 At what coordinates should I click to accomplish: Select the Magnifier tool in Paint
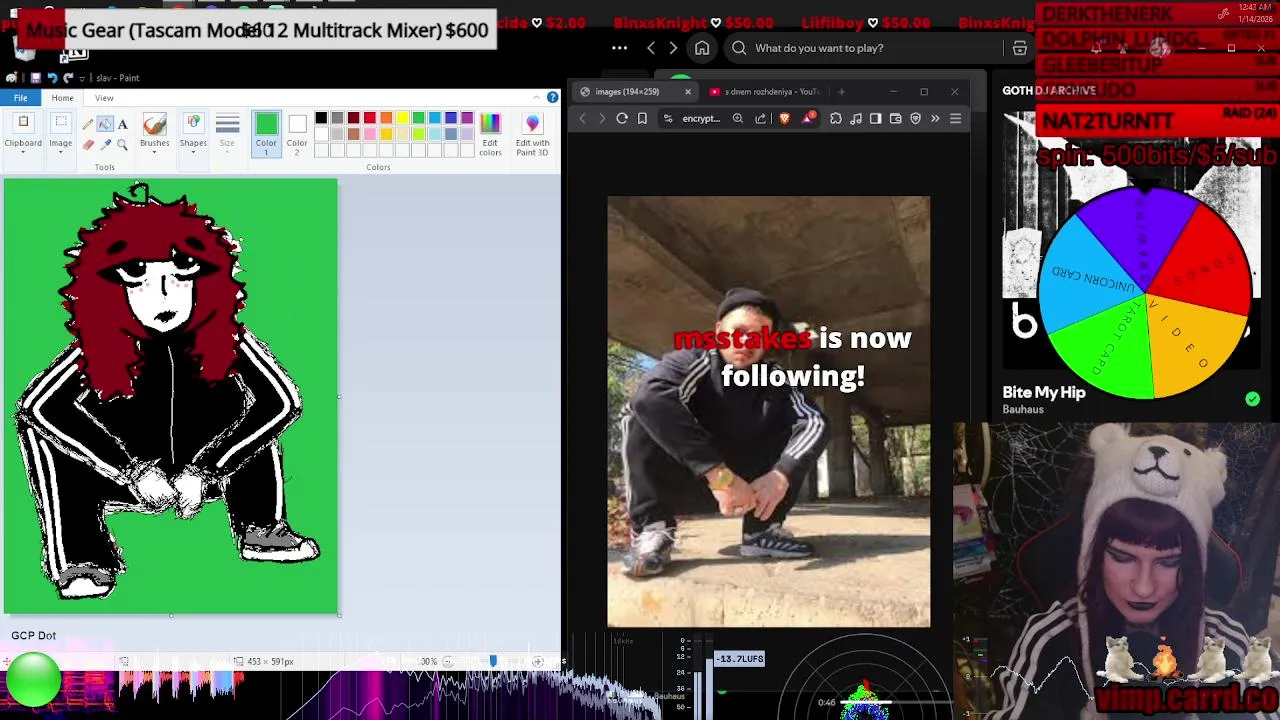click(122, 145)
